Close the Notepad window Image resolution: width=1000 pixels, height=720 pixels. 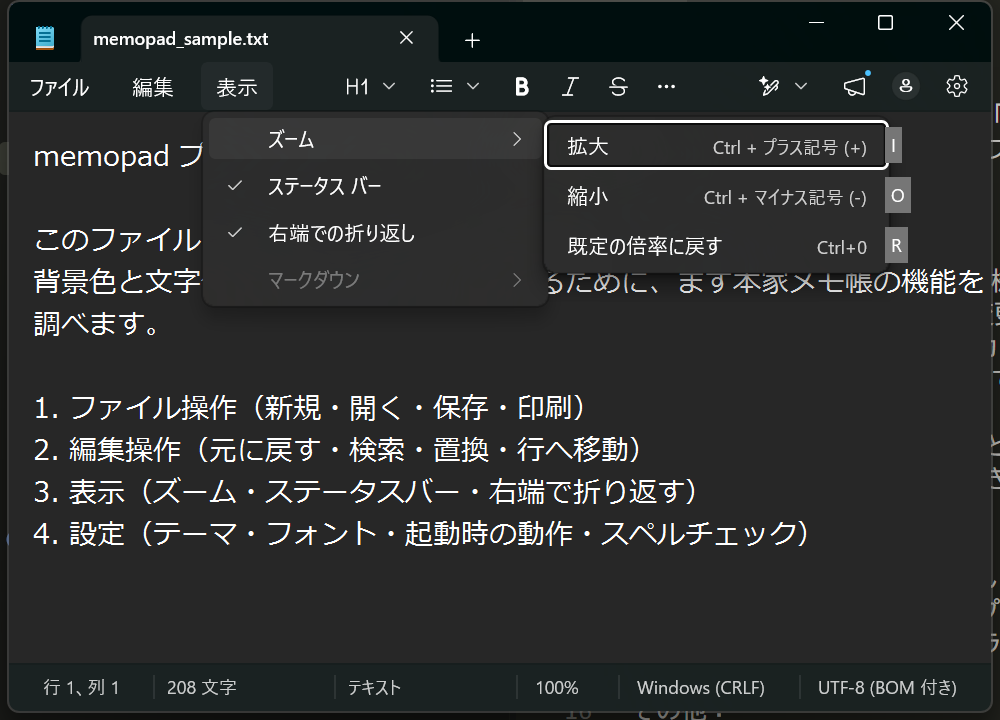click(x=956, y=23)
